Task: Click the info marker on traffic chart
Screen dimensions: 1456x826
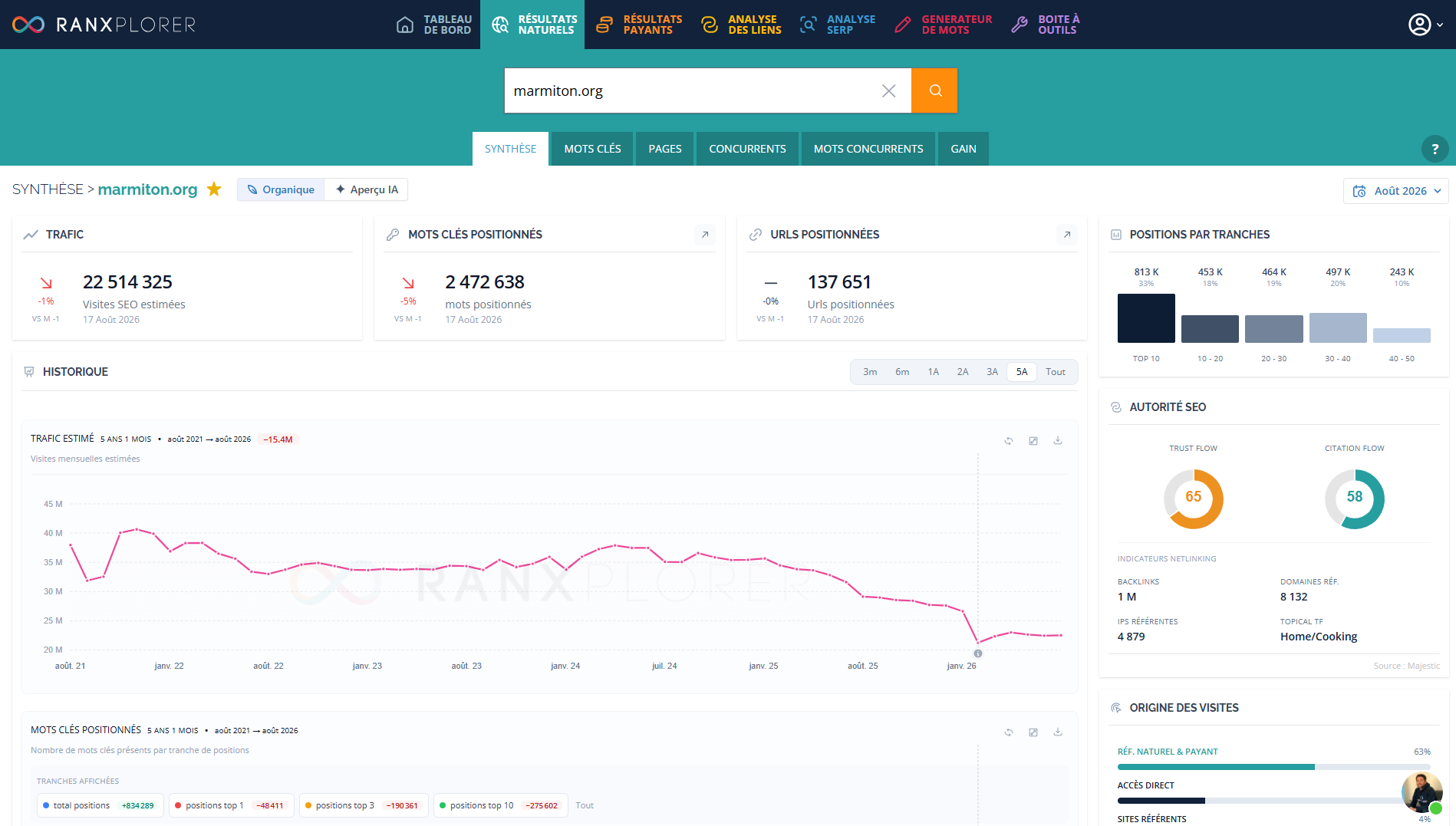Action: [x=978, y=653]
